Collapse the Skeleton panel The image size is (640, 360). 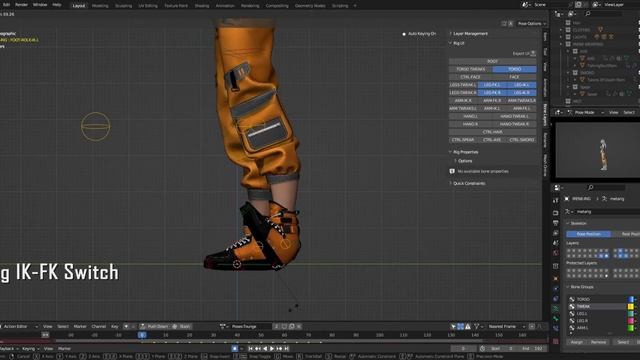click(x=577, y=223)
